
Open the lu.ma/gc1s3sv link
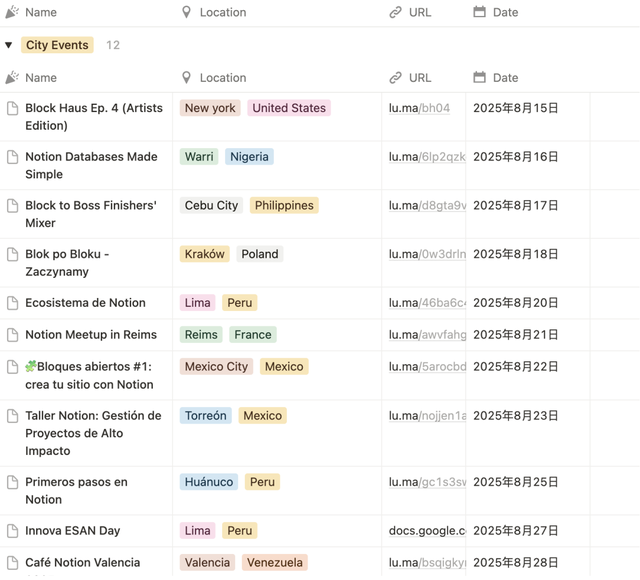(427, 482)
